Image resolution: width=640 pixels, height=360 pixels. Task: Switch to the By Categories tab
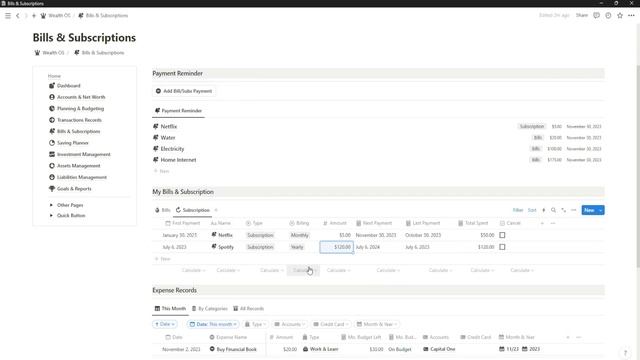click(x=210, y=309)
